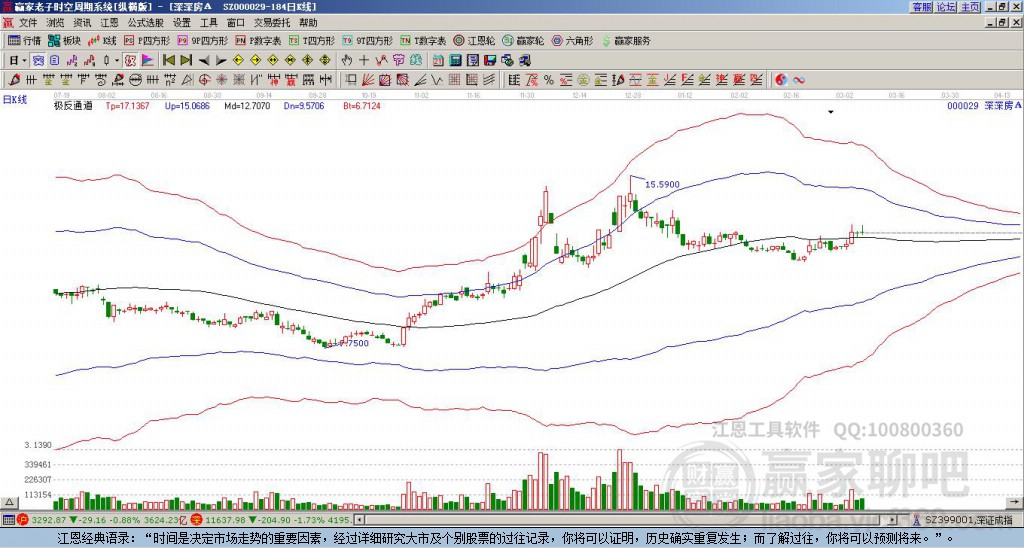Open the P四方形 tool
The image size is (1024, 548).
147,40
